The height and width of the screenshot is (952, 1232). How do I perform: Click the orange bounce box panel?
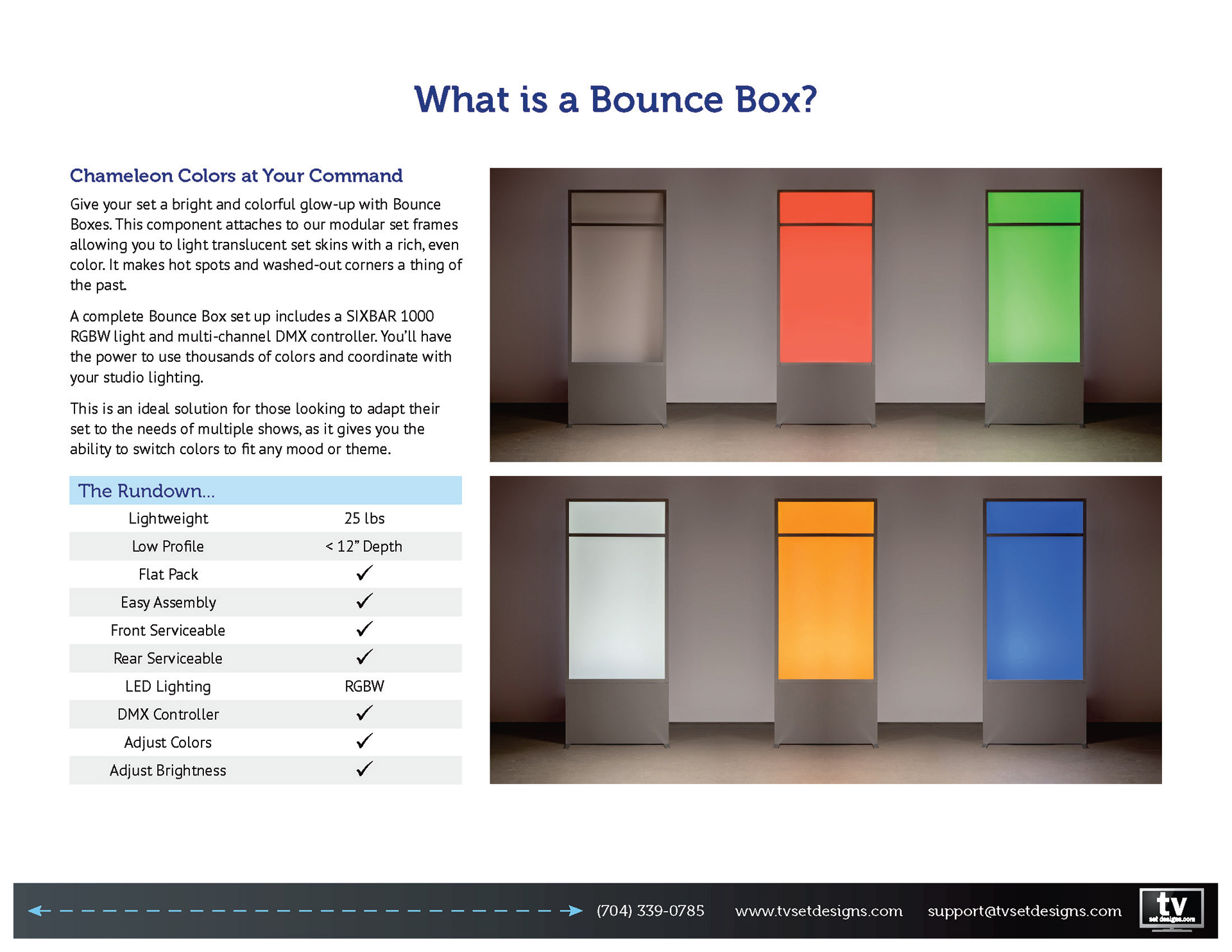click(x=826, y=590)
